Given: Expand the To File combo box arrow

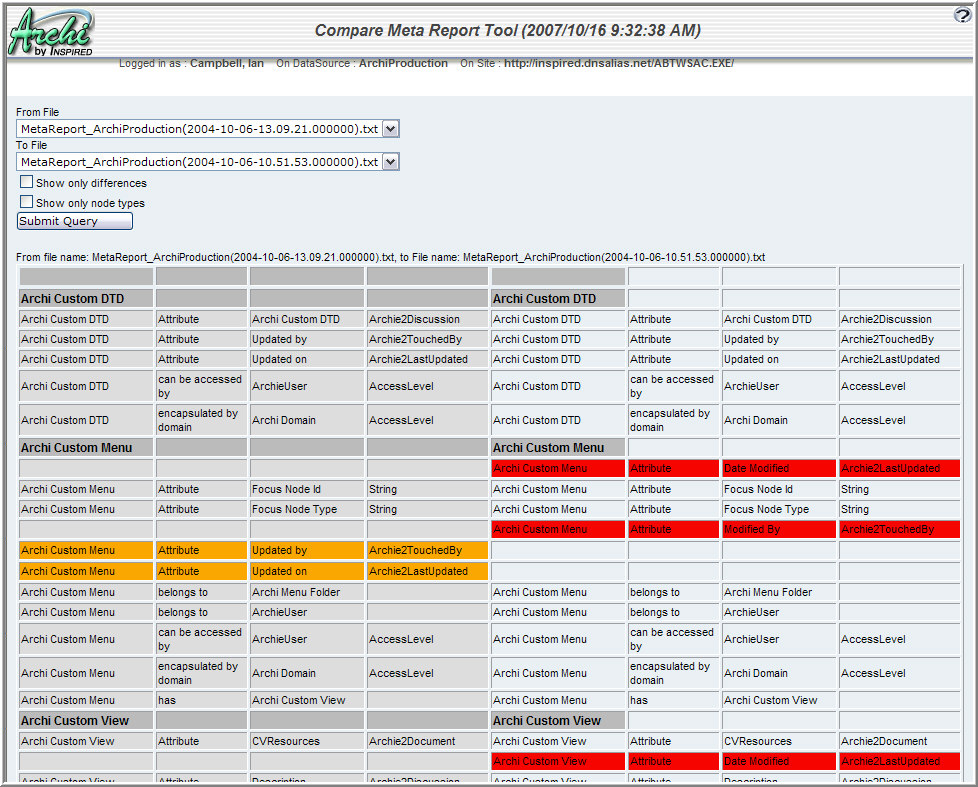Looking at the screenshot, I should coord(392,161).
